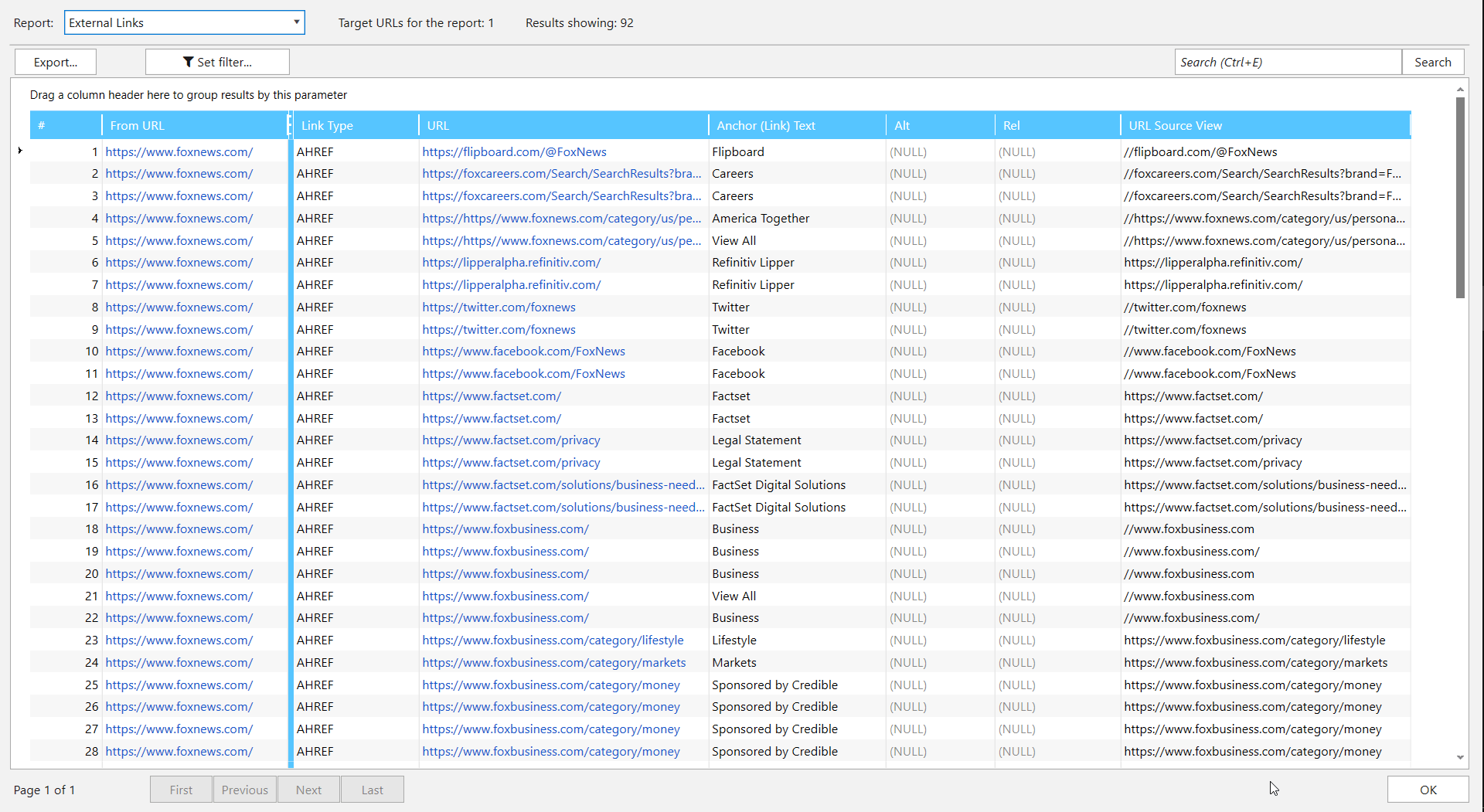Click the vertical scrollbar thumb
Screen dimensions: 1484x812
(x=1460, y=198)
